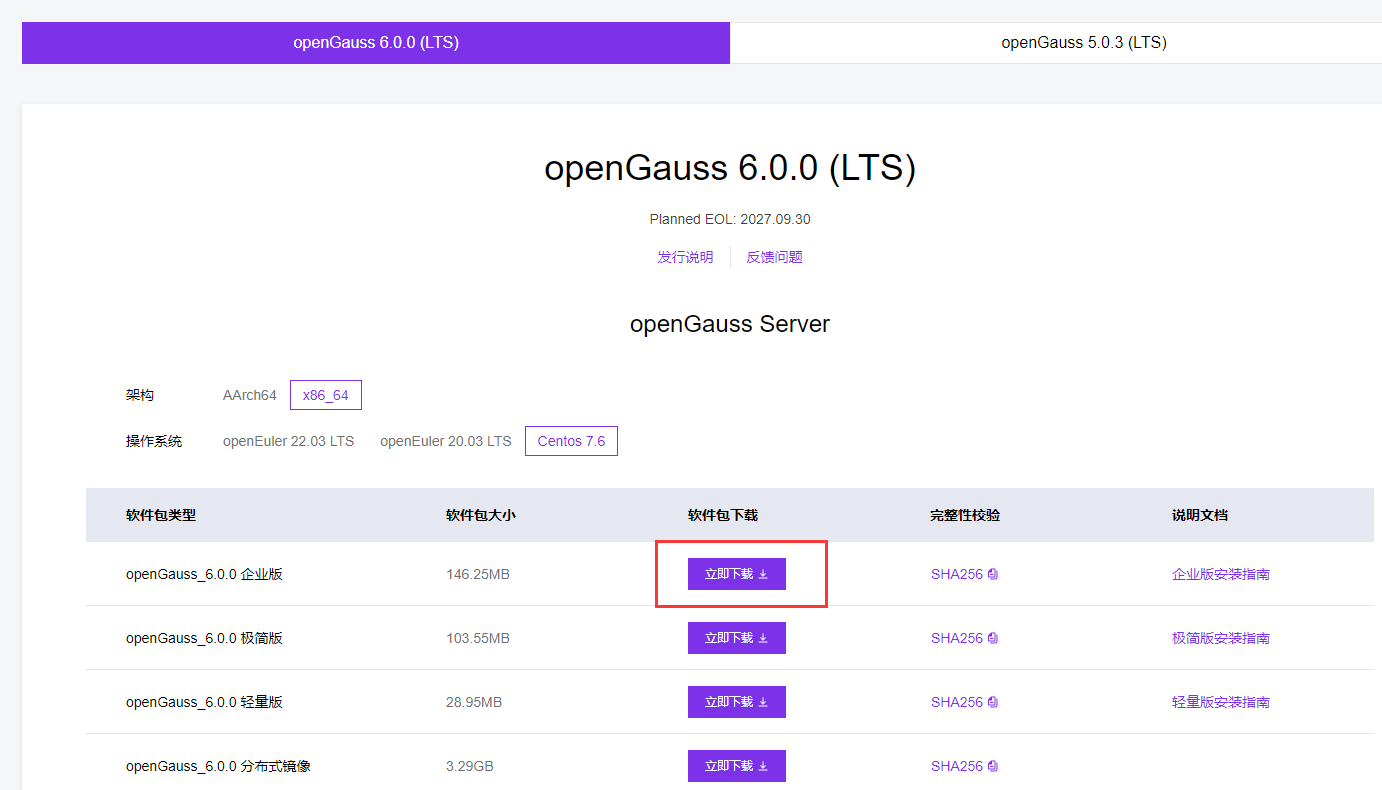Choose openEuler 20.03 LTS operating system

(445, 441)
